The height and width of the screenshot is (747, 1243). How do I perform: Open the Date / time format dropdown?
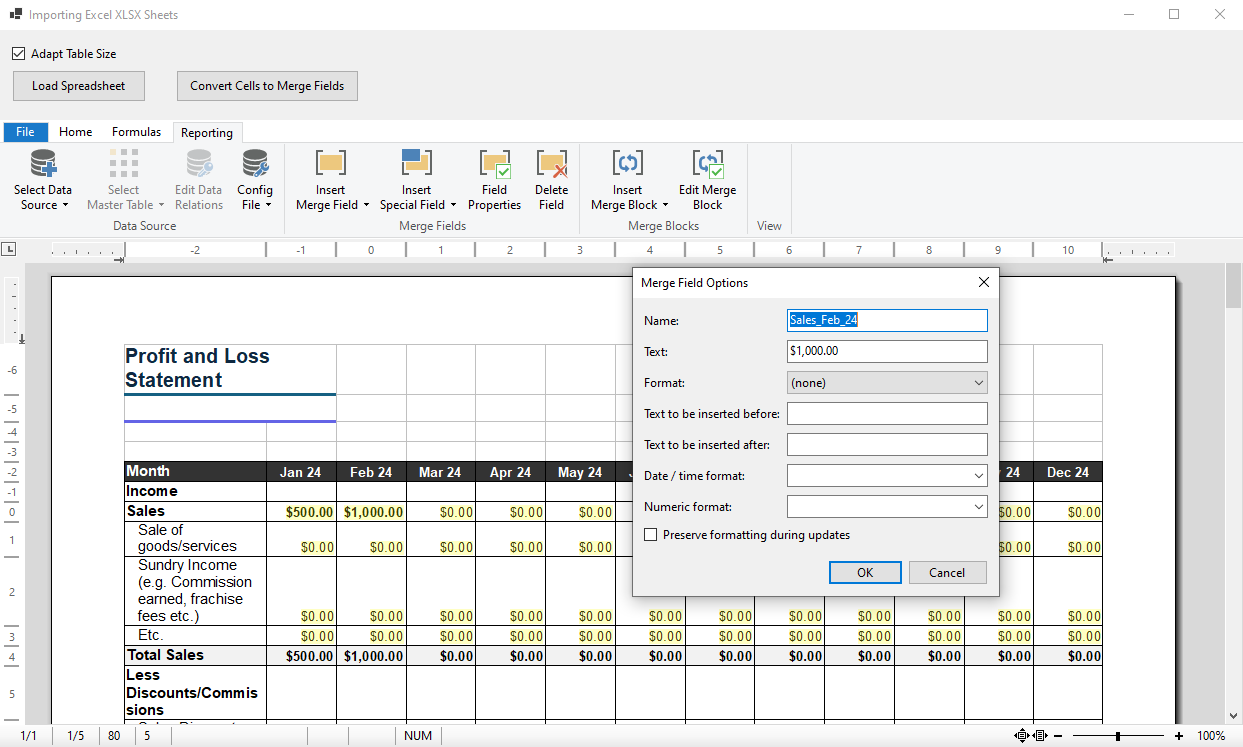click(x=978, y=477)
